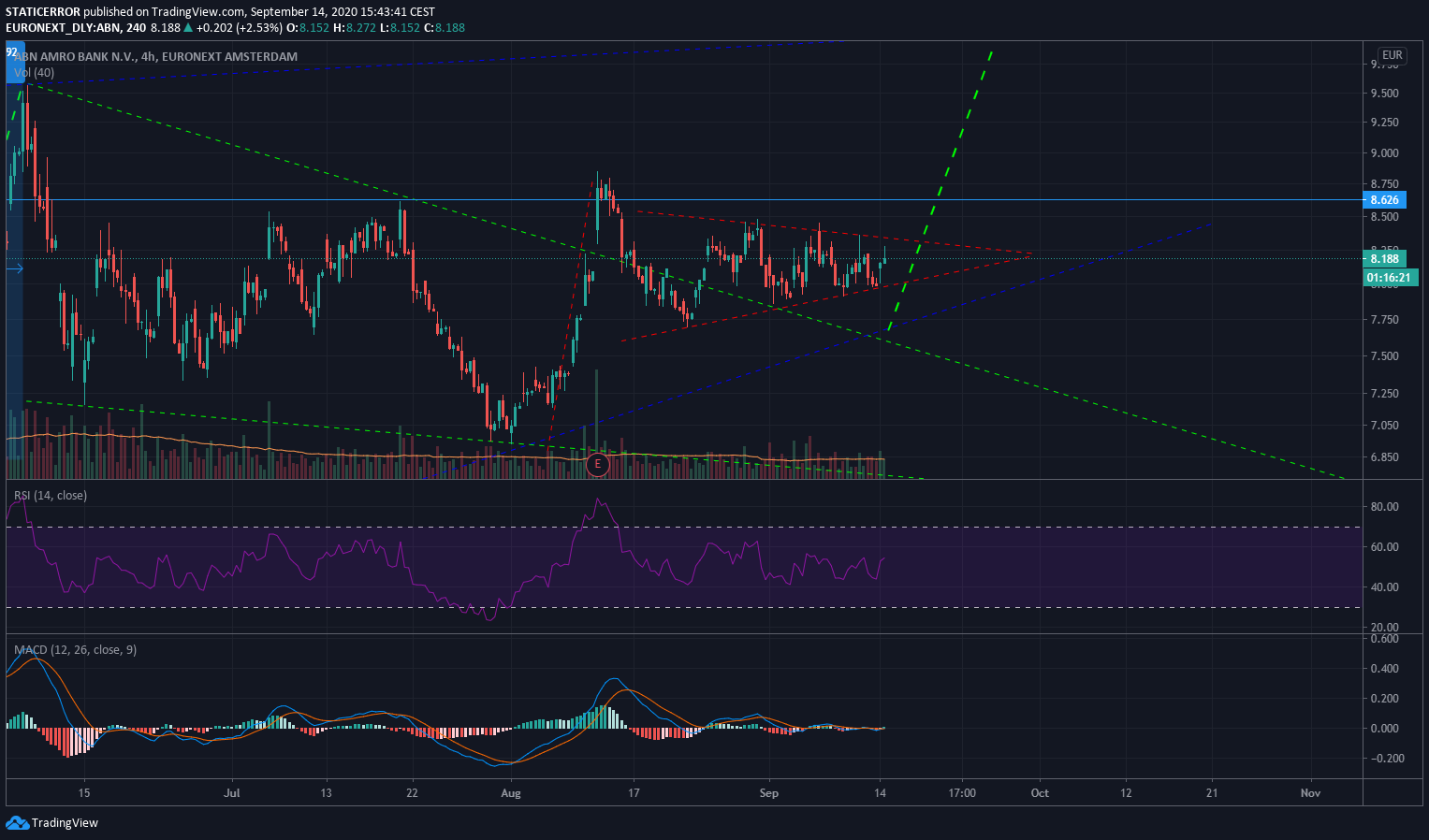Click the Sep date on time axis
The height and width of the screenshot is (840, 1429).
[769, 793]
